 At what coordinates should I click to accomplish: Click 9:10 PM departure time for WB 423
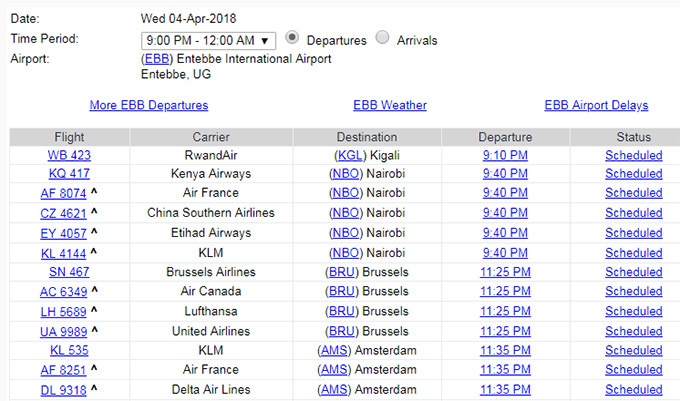pyautogui.click(x=505, y=155)
